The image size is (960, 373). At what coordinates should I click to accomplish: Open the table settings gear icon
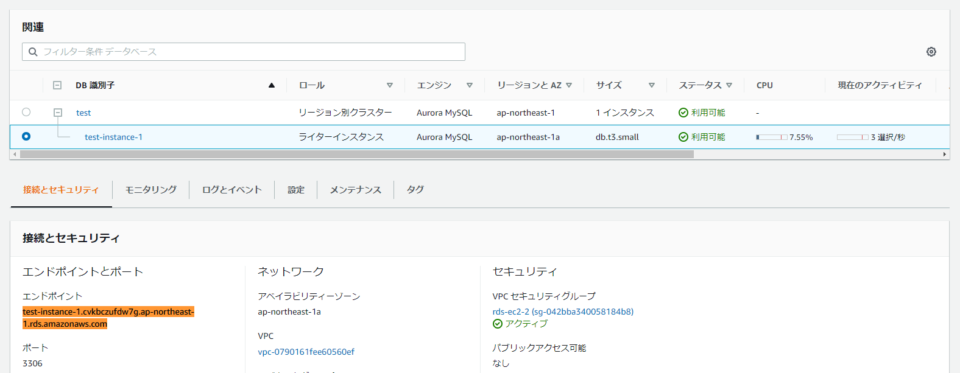pos(931,52)
